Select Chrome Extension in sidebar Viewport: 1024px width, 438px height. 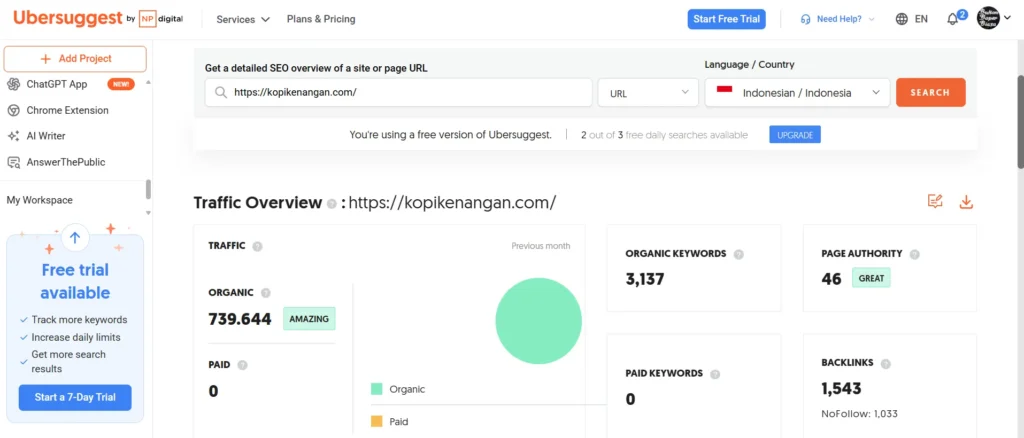[68, 110]
